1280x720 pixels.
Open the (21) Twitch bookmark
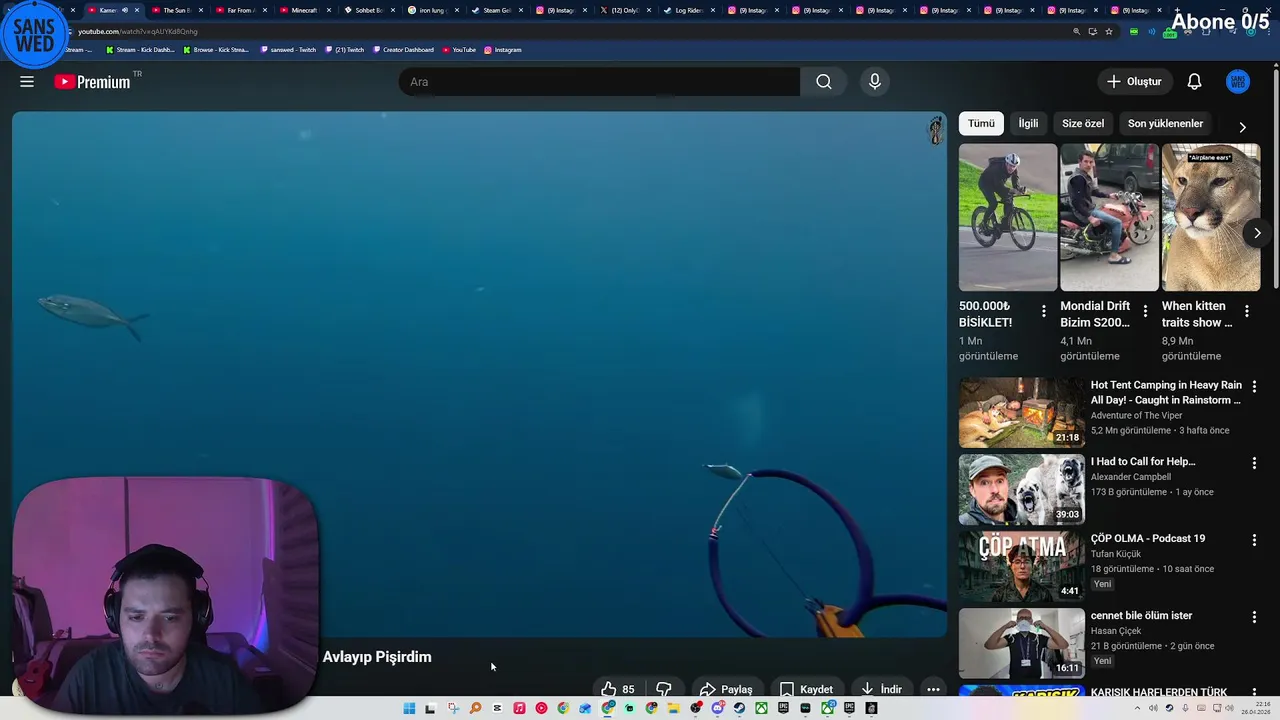pyautogui.click(x=345, y=49)
